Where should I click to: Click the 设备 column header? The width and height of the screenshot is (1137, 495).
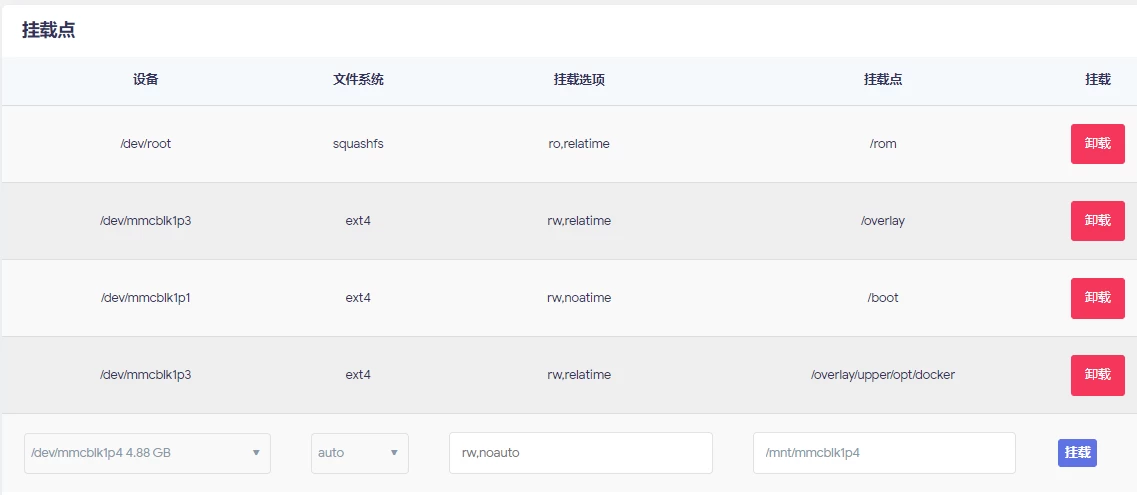[x=146, y=80]
